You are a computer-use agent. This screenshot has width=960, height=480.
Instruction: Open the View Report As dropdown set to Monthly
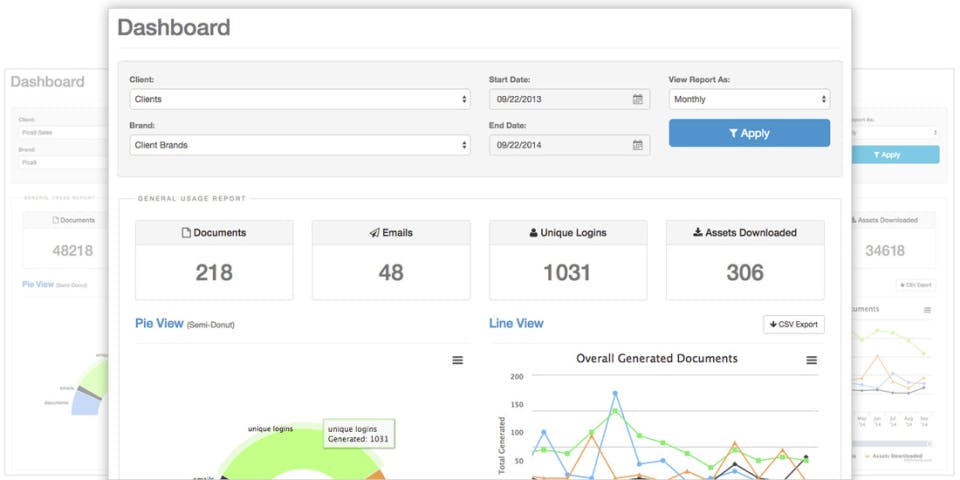[x=749, y=99]
